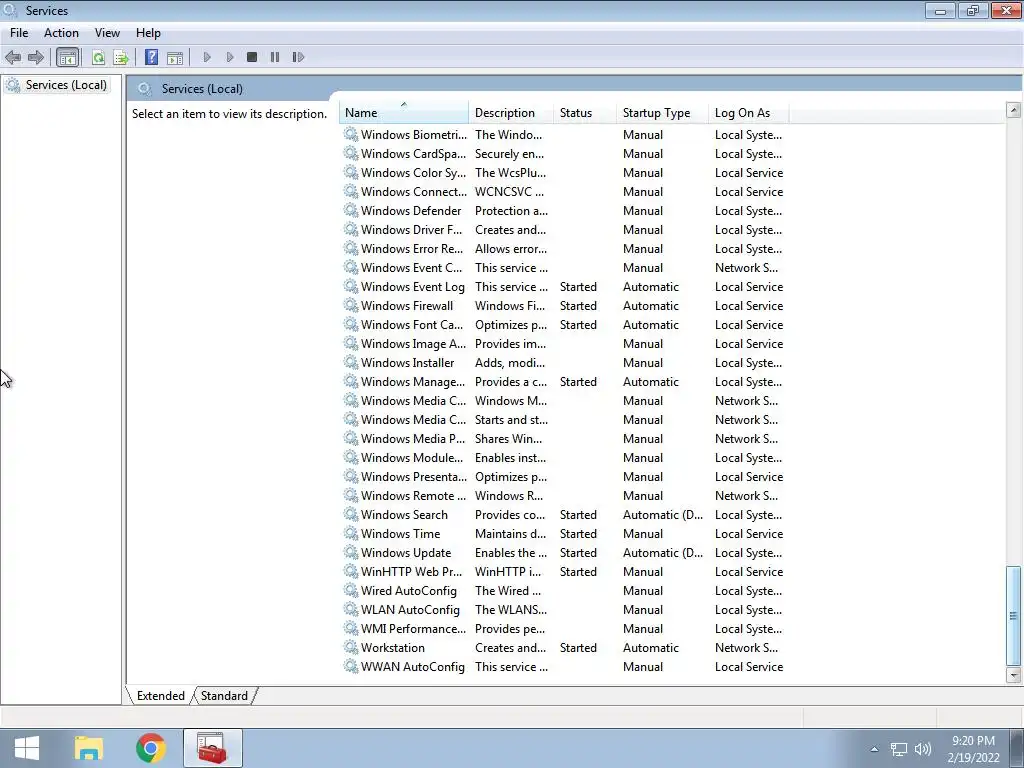Image resolution: width=1024 pixels, height=768 pixels.
Task: Click the vertical scrollbar thumb
Action: click(1014, 616)
